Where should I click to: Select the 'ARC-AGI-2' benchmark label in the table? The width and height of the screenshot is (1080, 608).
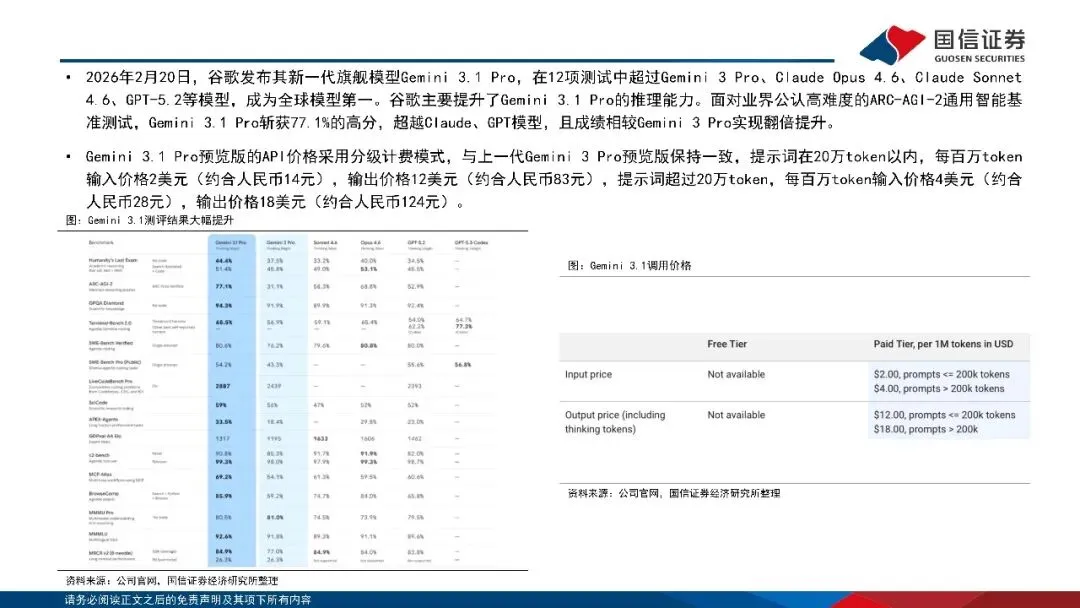pos(101,284)
